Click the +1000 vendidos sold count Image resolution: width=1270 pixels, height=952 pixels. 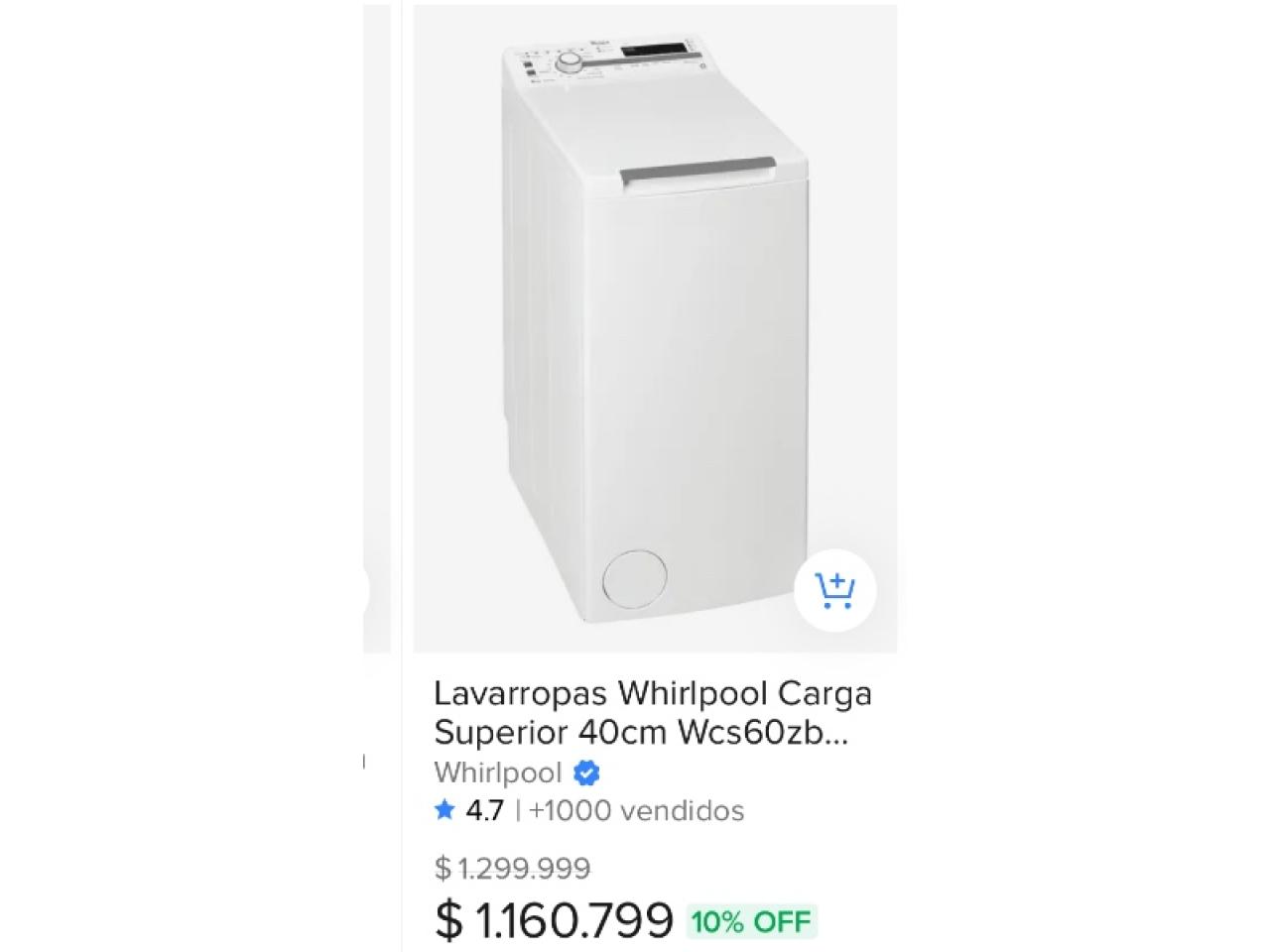click(636, 810)
